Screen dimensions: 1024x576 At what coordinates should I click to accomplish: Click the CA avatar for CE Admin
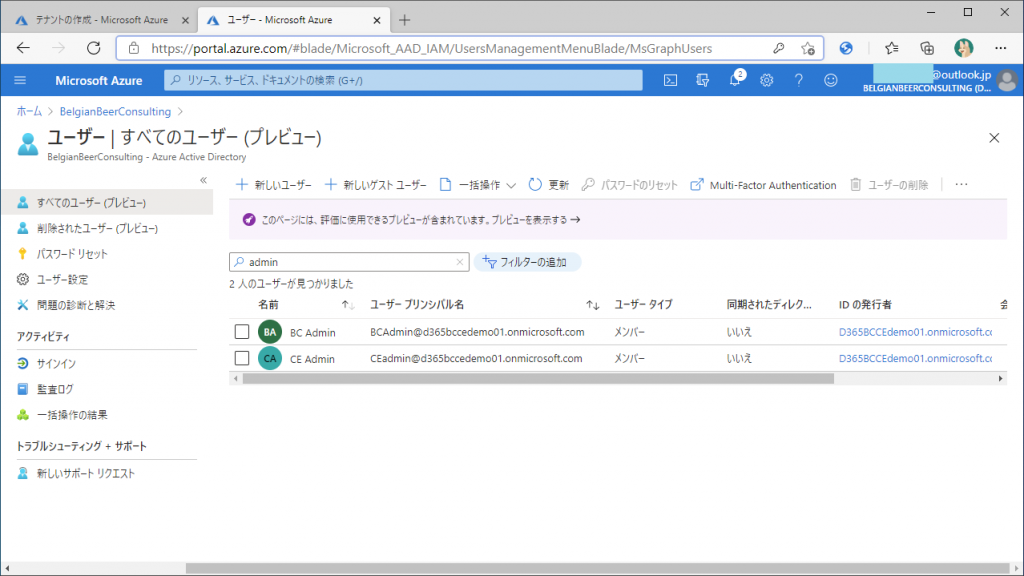(270, 359)
